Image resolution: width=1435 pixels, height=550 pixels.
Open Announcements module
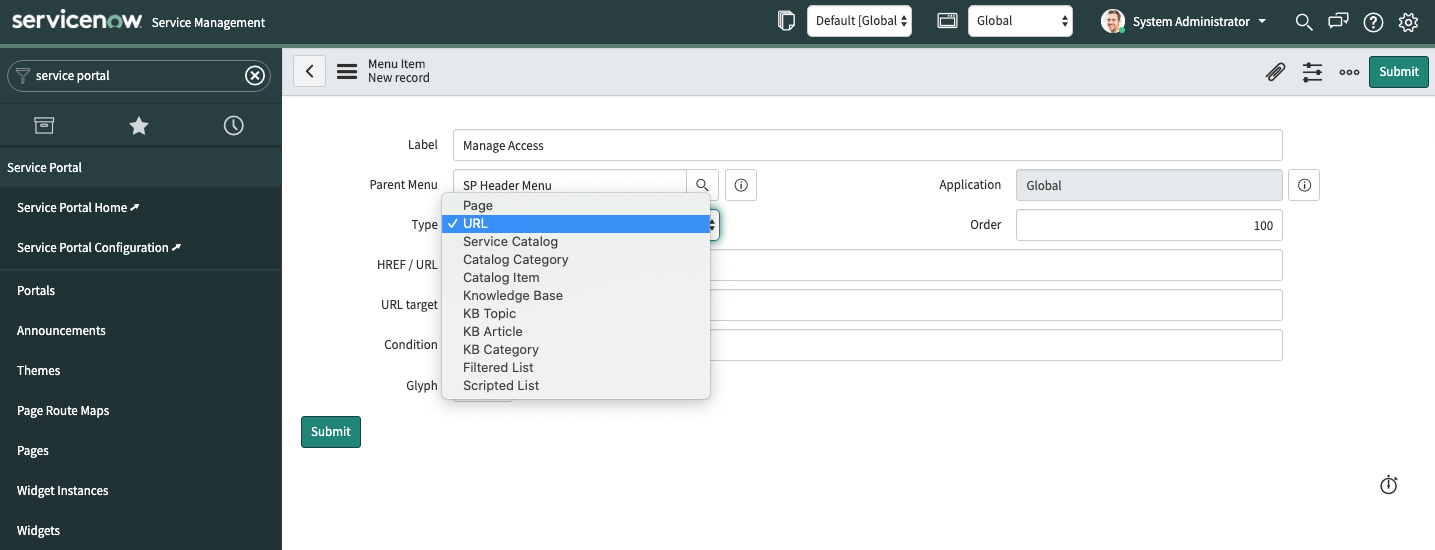(61, 330)
